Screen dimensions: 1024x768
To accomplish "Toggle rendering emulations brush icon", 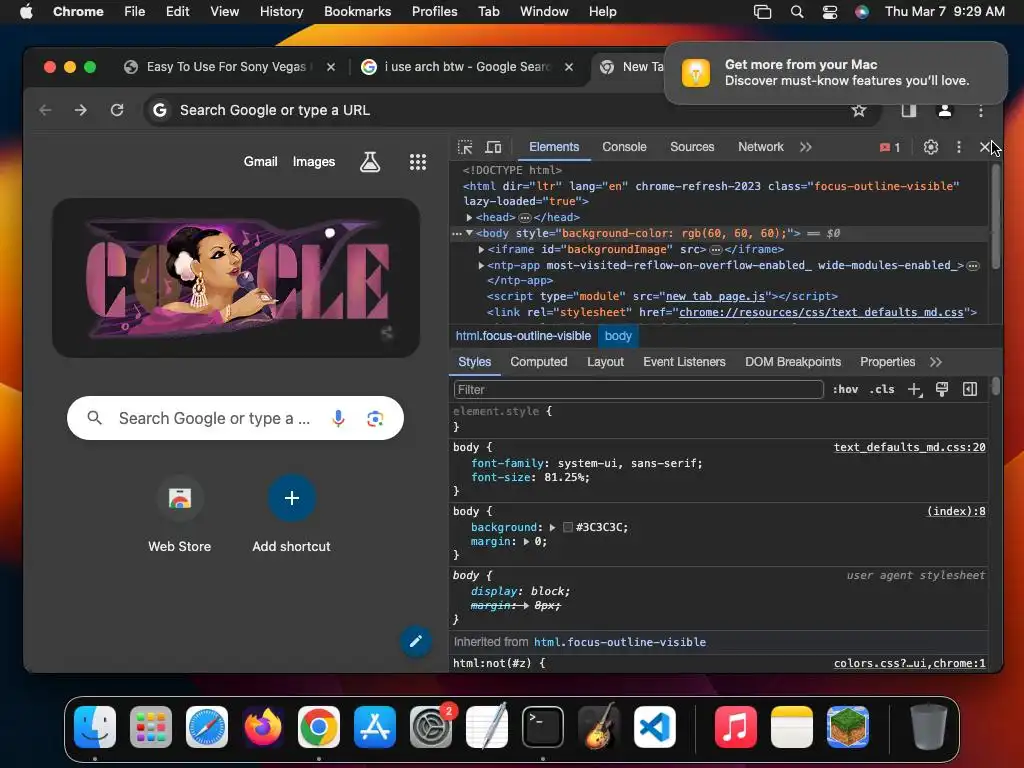I will (942, 389).
